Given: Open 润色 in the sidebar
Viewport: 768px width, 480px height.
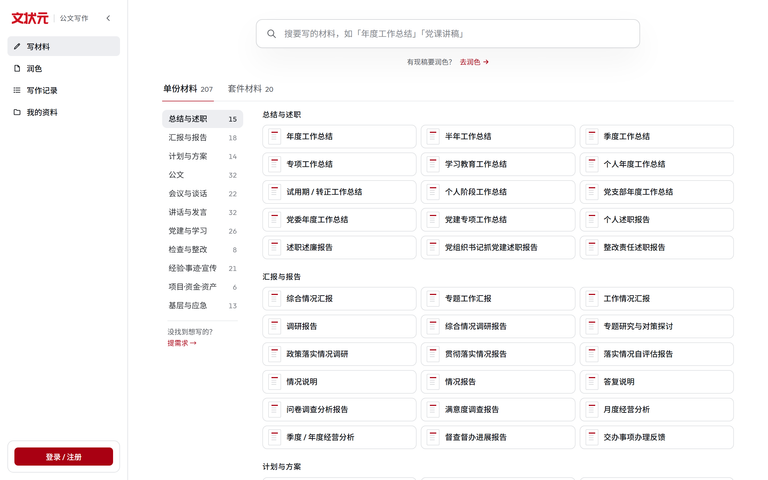Looking at the screenshot, I should [64, 68].
